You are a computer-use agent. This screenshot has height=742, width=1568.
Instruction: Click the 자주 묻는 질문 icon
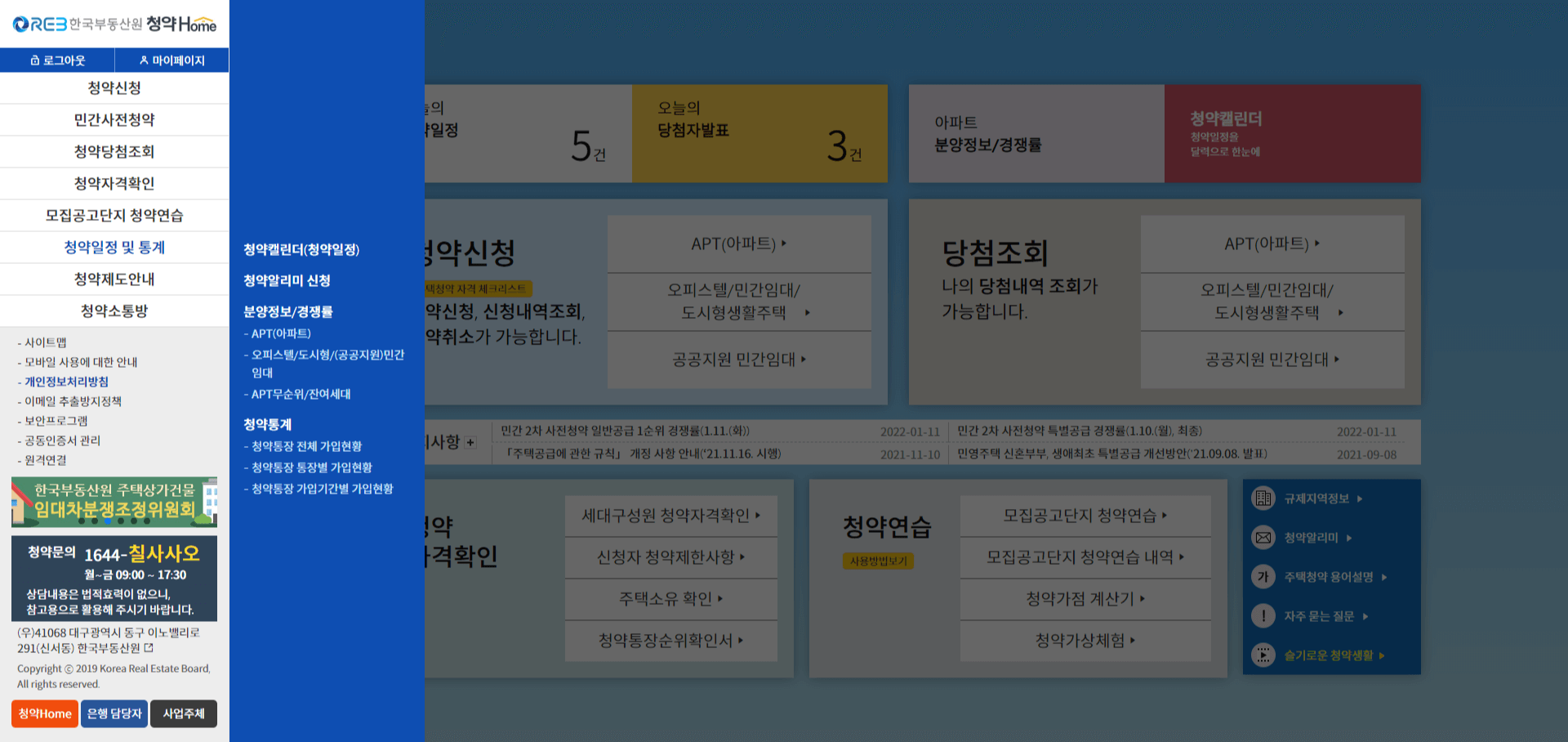[x=1263, y=616]
